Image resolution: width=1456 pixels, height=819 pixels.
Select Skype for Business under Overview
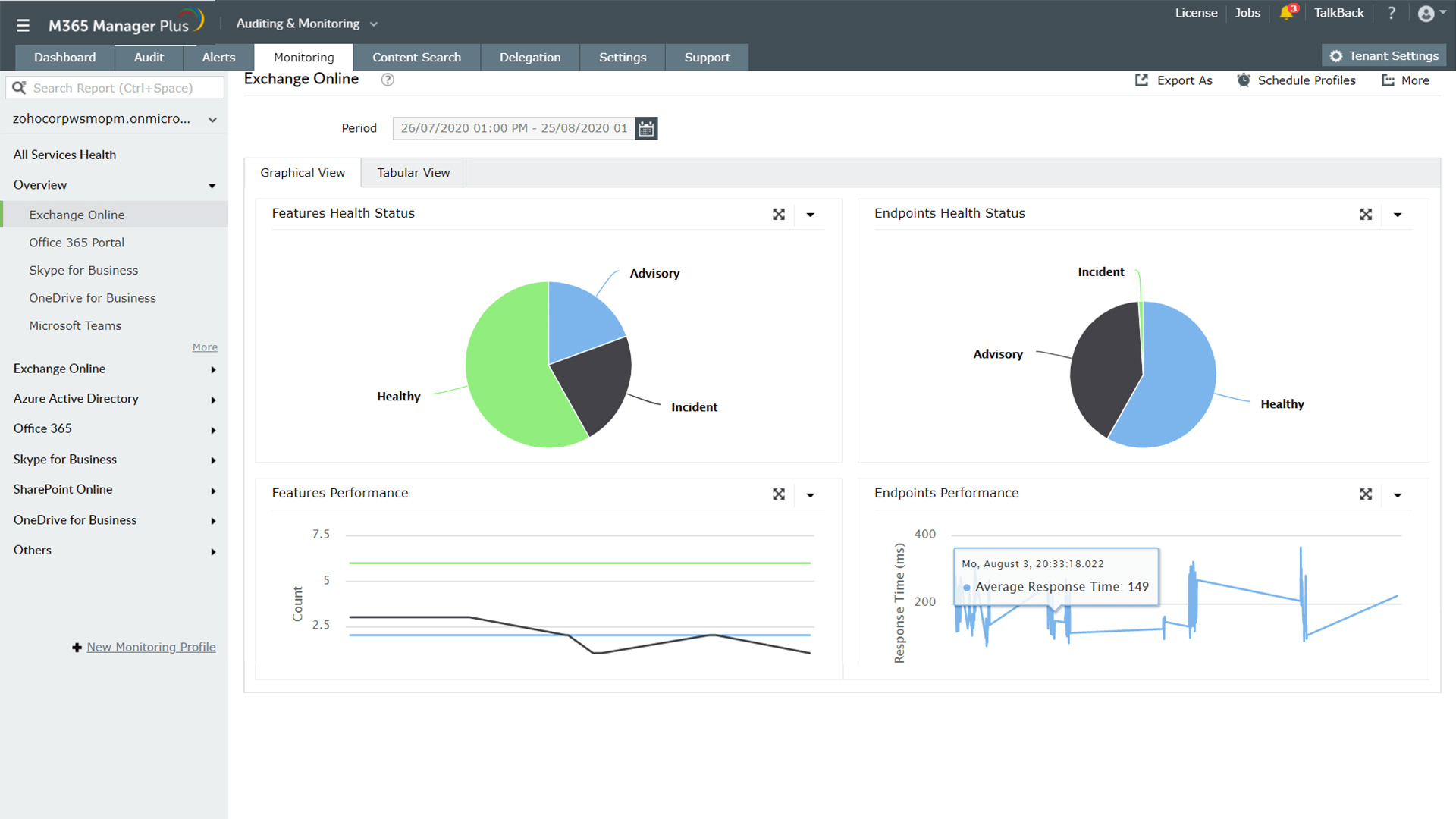click(83, 270)
